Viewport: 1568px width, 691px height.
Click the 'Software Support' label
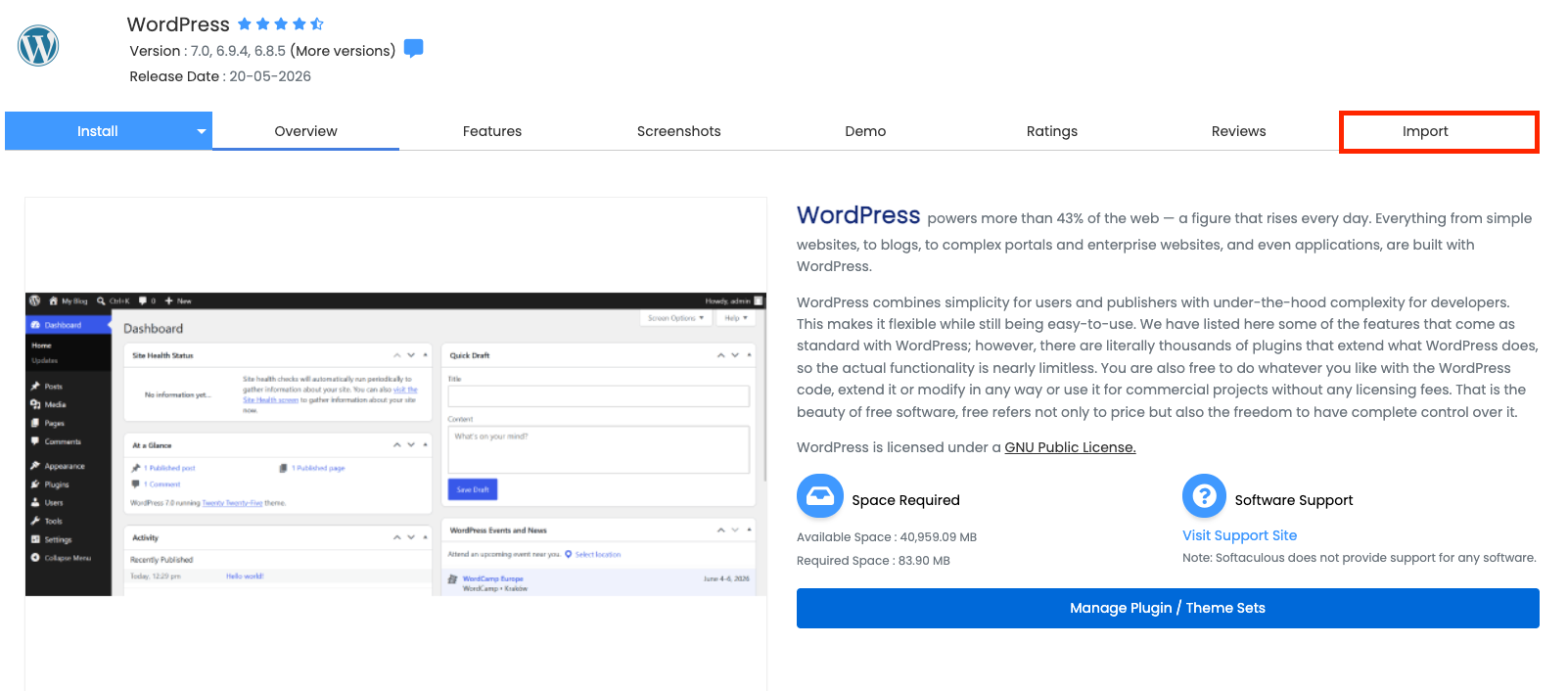pos(1294,500)
